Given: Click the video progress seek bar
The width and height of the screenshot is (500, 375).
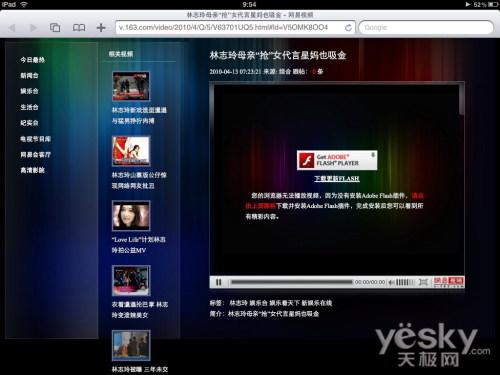Looking at the screenshot, I should pyautogui.click(x=292, y=282).
